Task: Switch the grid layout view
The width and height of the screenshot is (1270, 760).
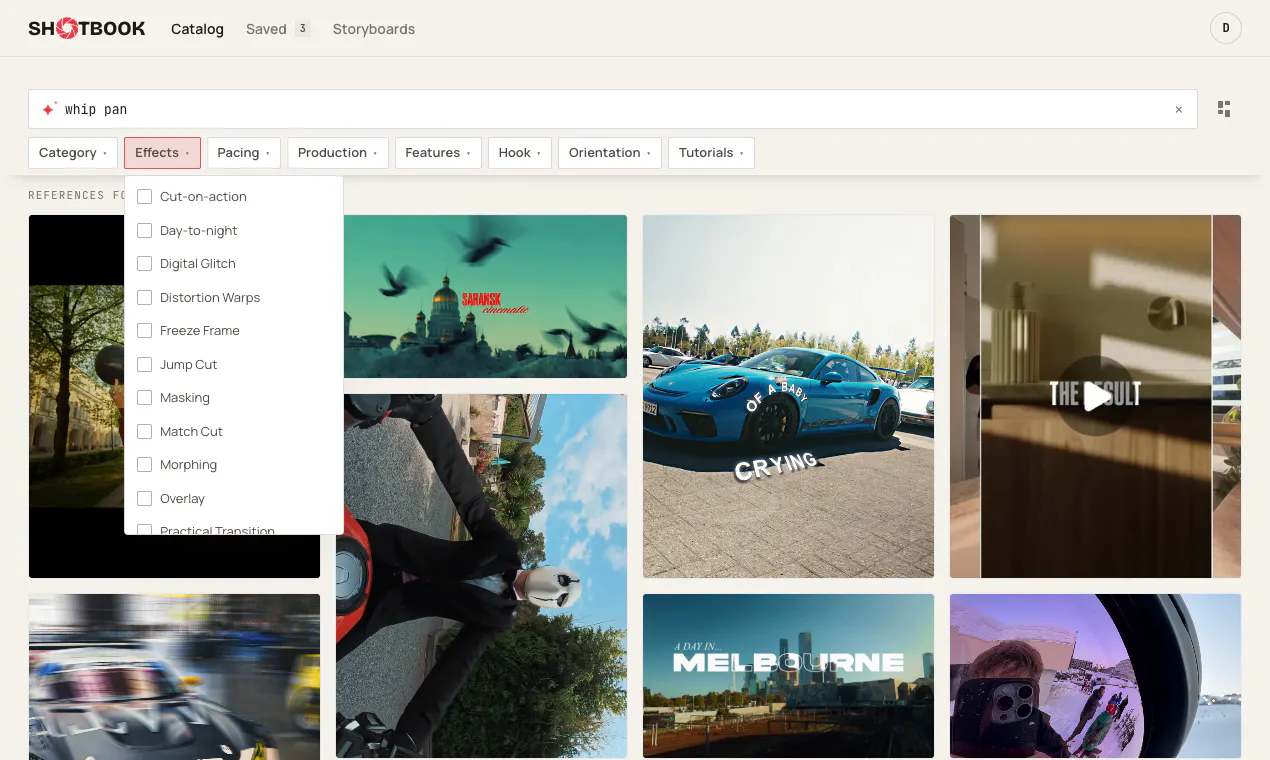Action: (x=1224, y=109)
